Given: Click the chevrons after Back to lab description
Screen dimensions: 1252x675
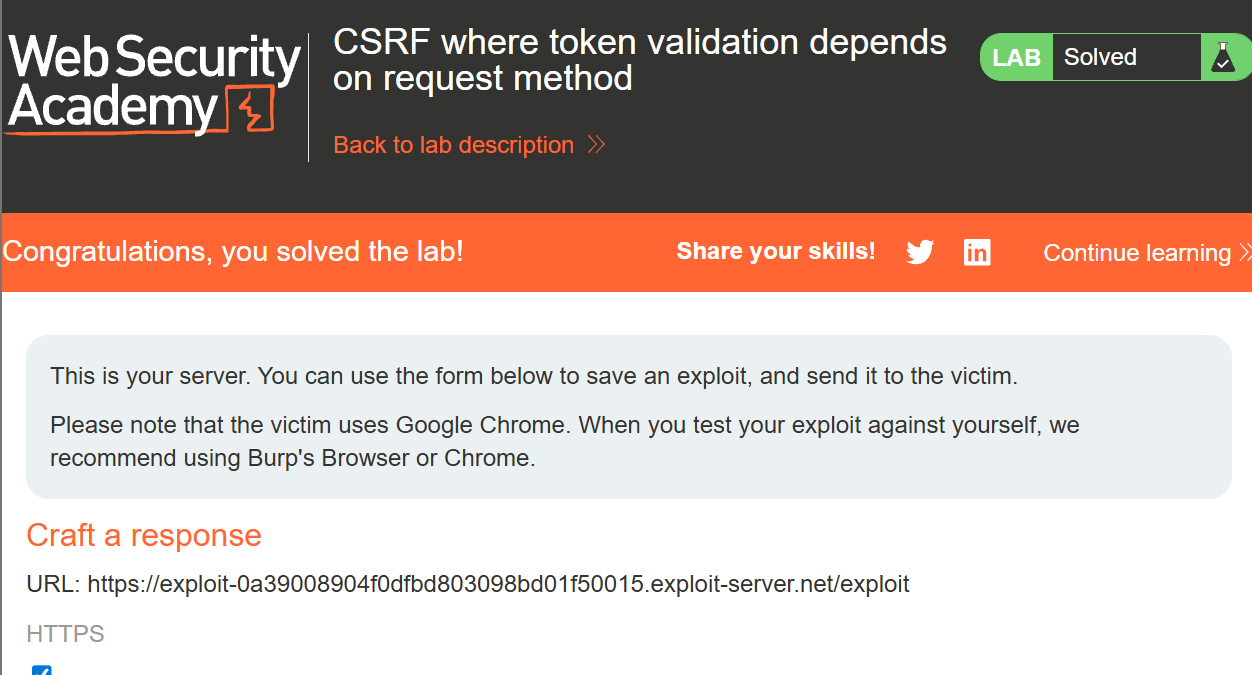Looking at the screenshot, I should [x=597, y=145].
